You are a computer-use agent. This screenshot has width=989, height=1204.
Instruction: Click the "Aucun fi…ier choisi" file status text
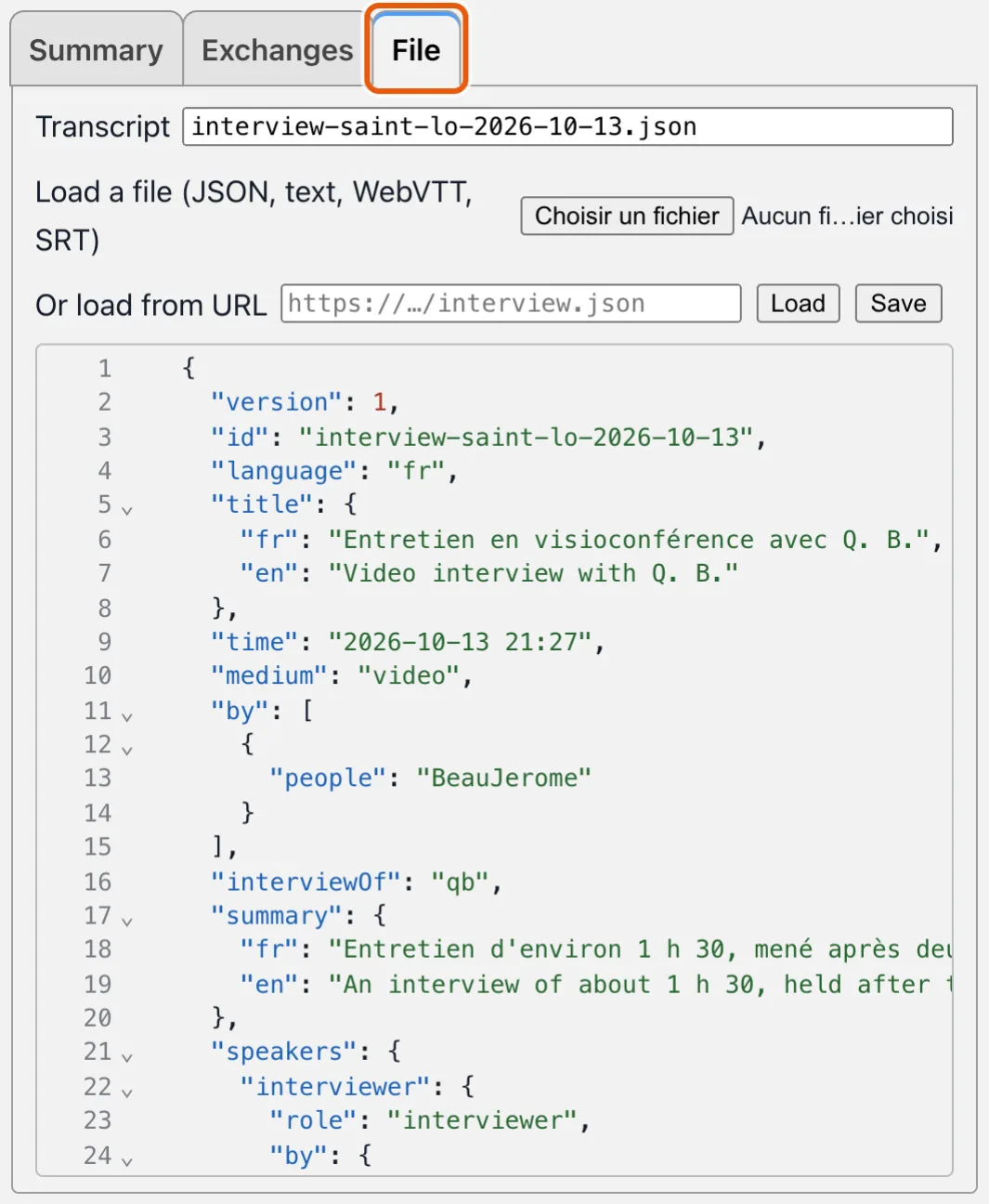(x=847, y=216)
